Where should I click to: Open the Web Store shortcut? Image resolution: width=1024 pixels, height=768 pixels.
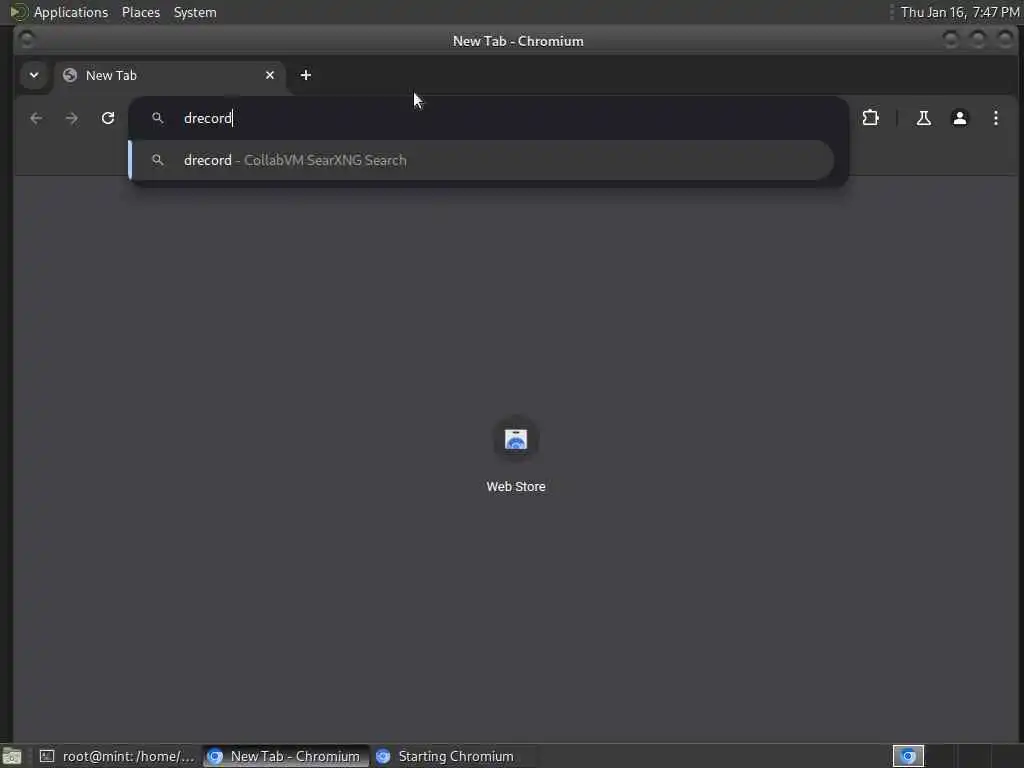515,455
